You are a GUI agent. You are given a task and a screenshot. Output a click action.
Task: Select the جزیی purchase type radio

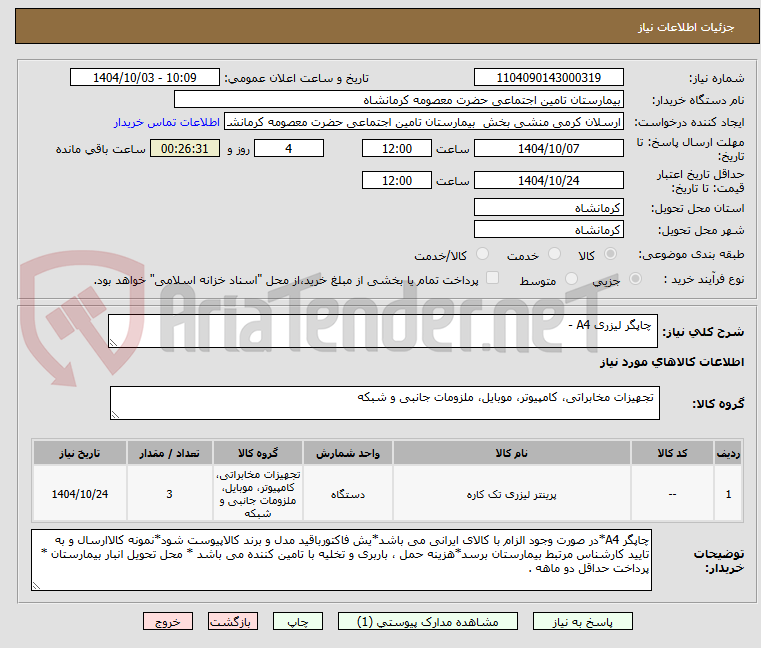(x=635, y=279)
